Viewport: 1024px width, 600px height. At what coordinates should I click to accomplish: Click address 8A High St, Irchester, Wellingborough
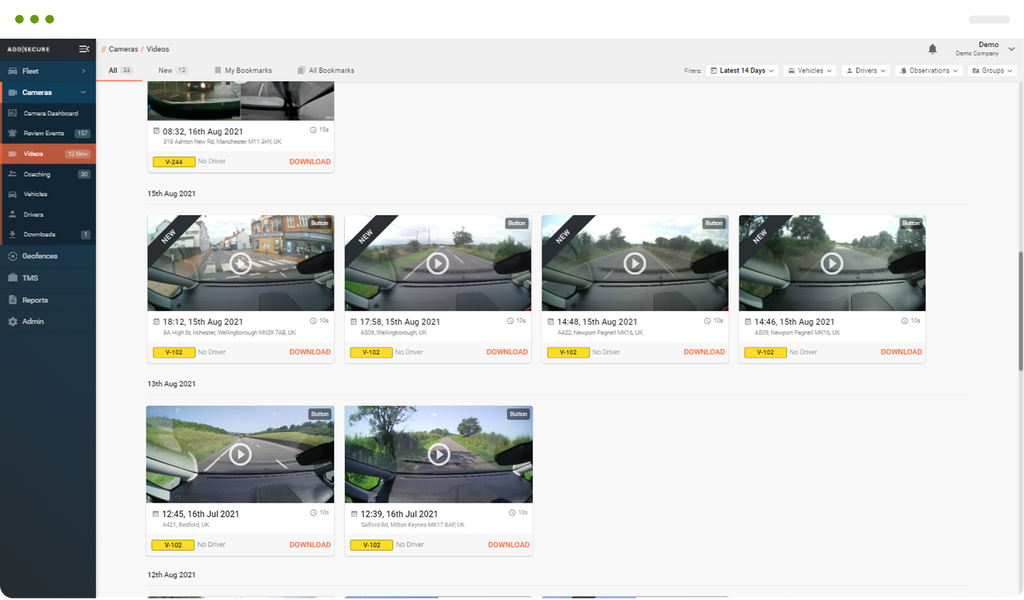(x=229, y=333)
